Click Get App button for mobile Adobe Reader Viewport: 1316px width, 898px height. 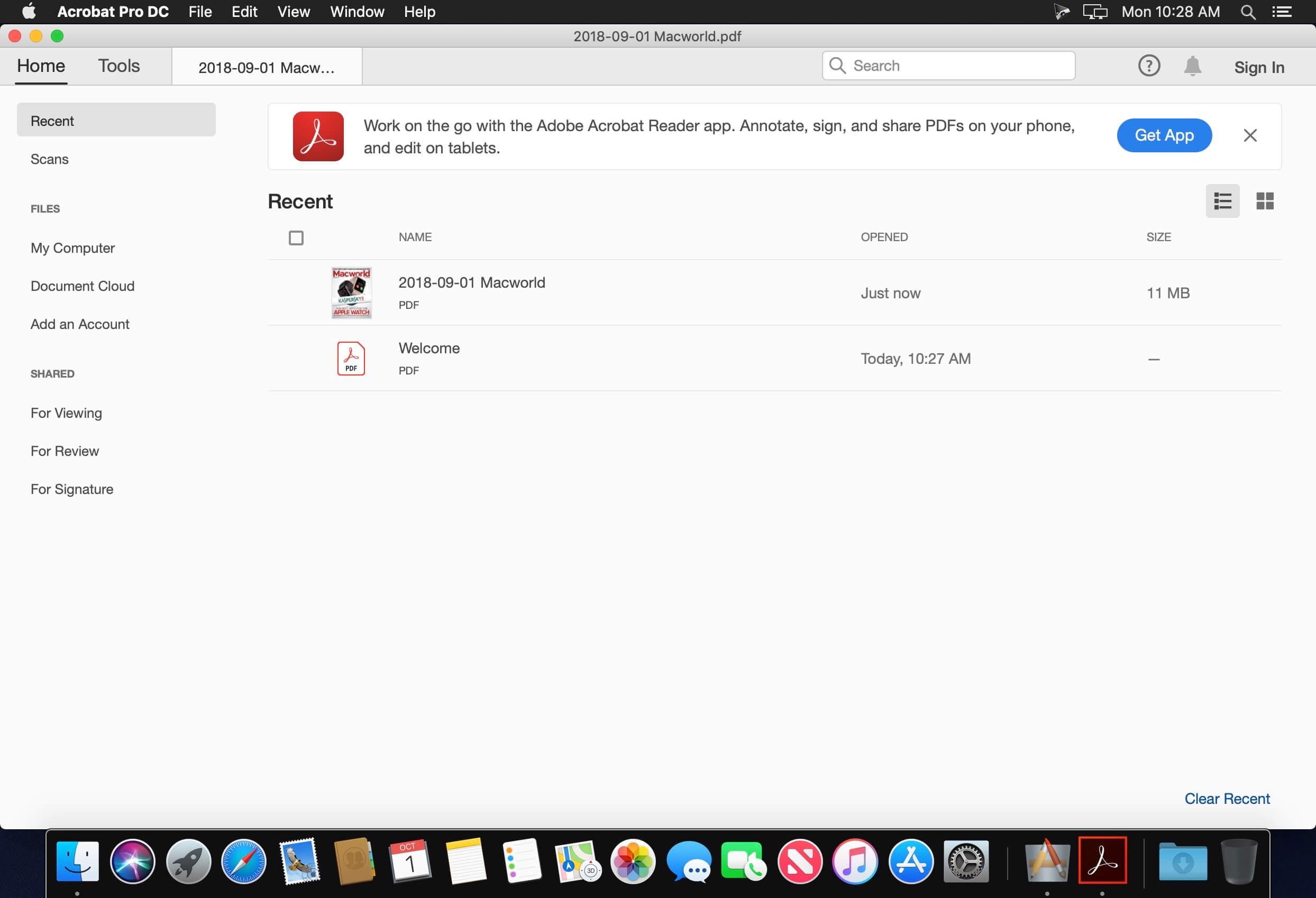[x=1164, y=135]
